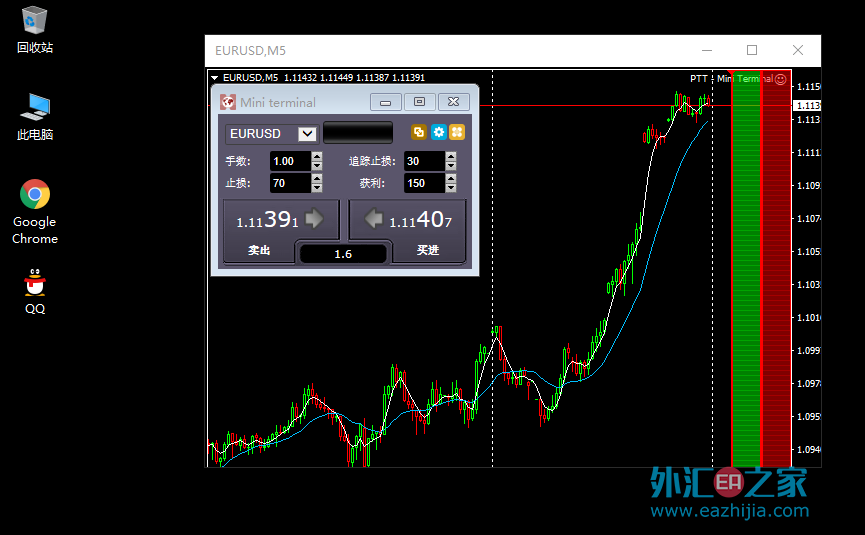This screenshot has width=865, height=535.
Task: Expand the EURUSD symbol dropdown
Action: click(x=307, y=133)
